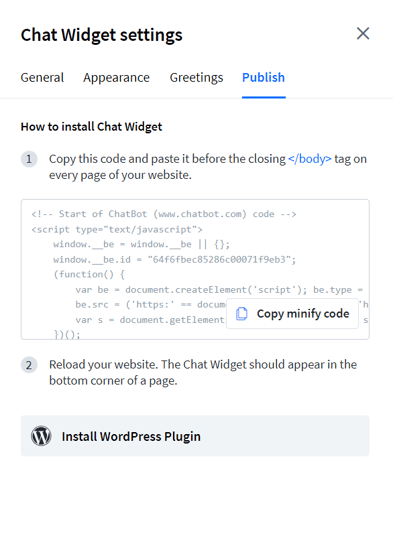Click the step 2 number badge
The width and height of the screenshot is (393, 538).
29,365
